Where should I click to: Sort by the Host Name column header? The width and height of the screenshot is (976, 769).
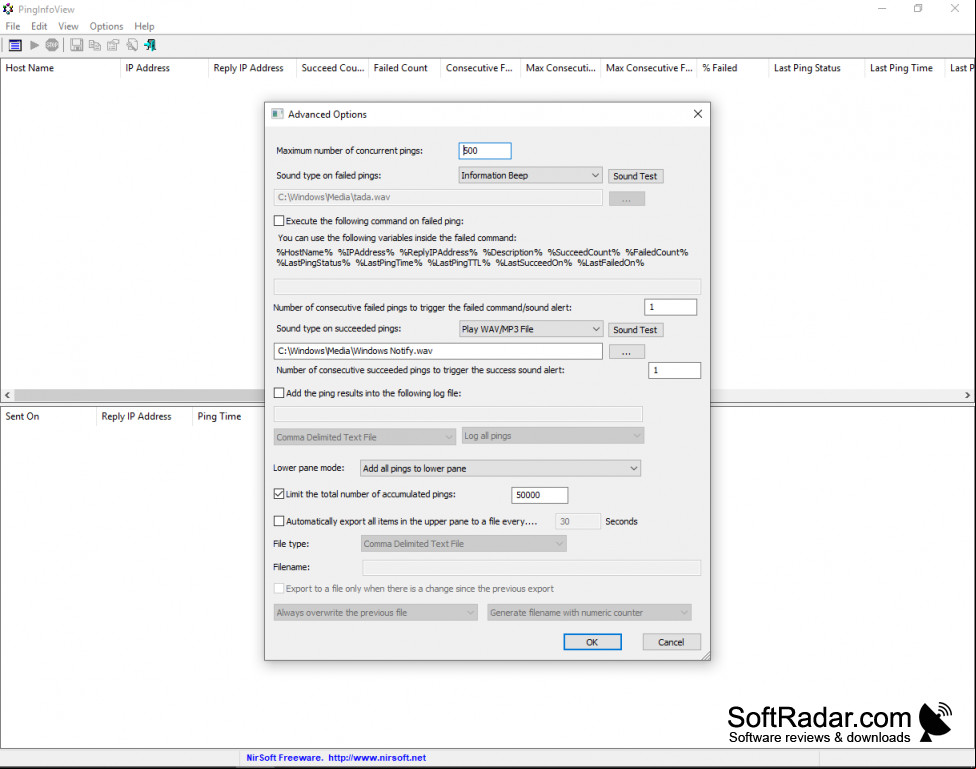pyautogui.click(x=60, y=68)
